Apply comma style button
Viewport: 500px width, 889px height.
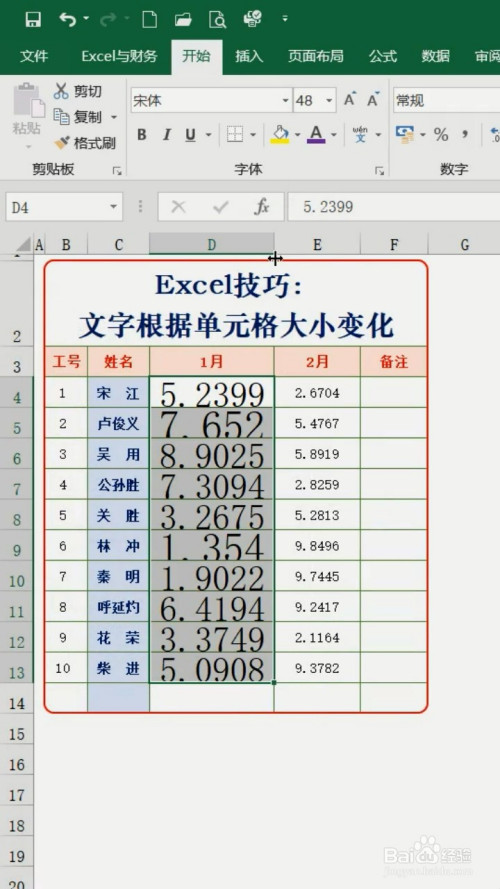(465, 134)
